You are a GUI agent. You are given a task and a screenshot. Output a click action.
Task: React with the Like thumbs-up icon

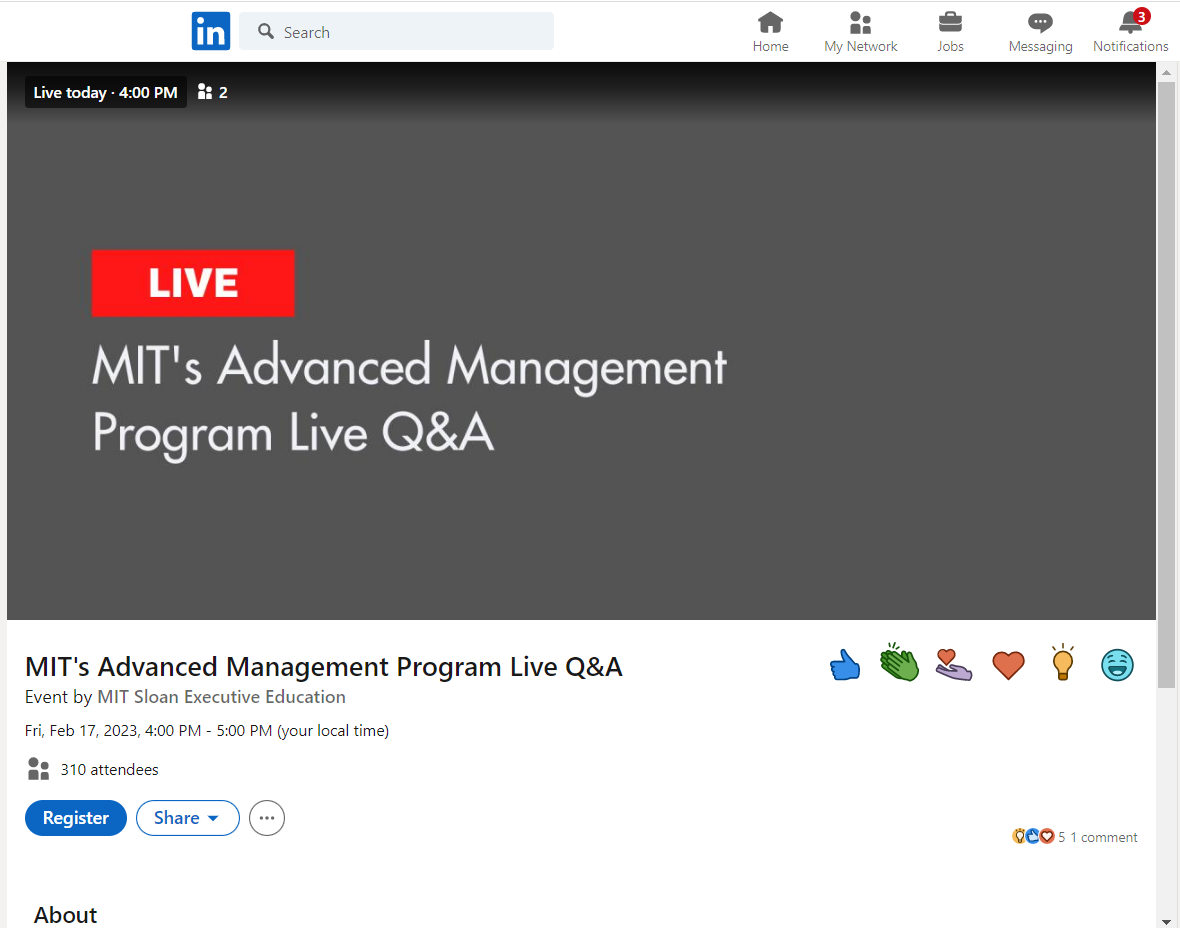[x=844, y=665]
